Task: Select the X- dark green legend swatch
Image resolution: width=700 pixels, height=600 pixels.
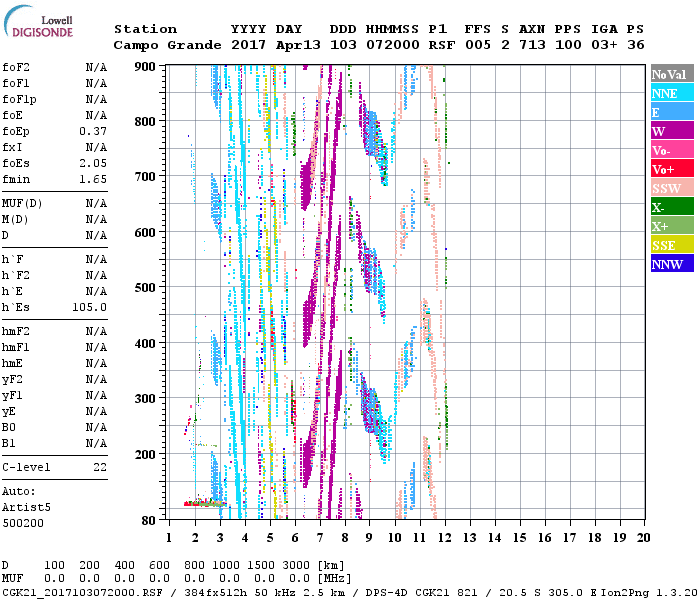Action: coord(672,206)
